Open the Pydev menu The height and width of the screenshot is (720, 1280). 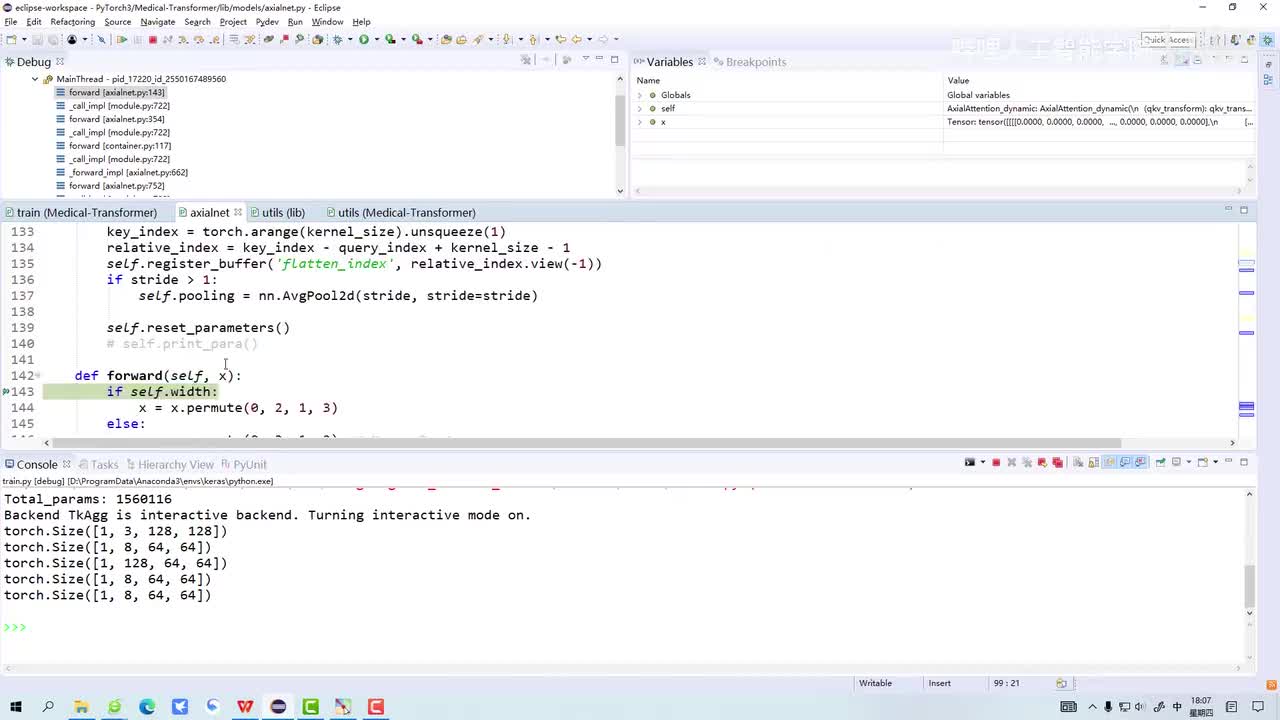click(x=267, y=22)
